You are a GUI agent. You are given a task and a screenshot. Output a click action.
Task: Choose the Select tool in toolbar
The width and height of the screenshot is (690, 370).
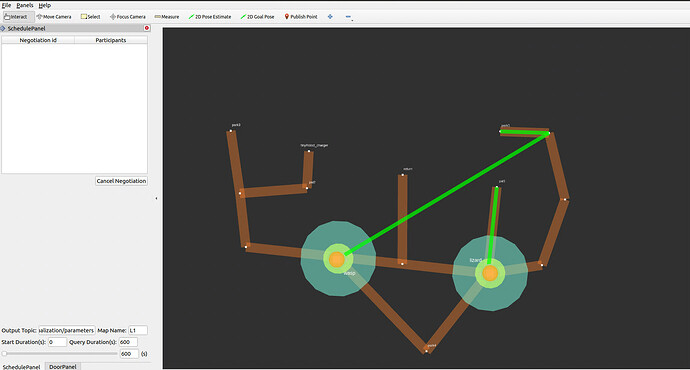coord(91,17)
